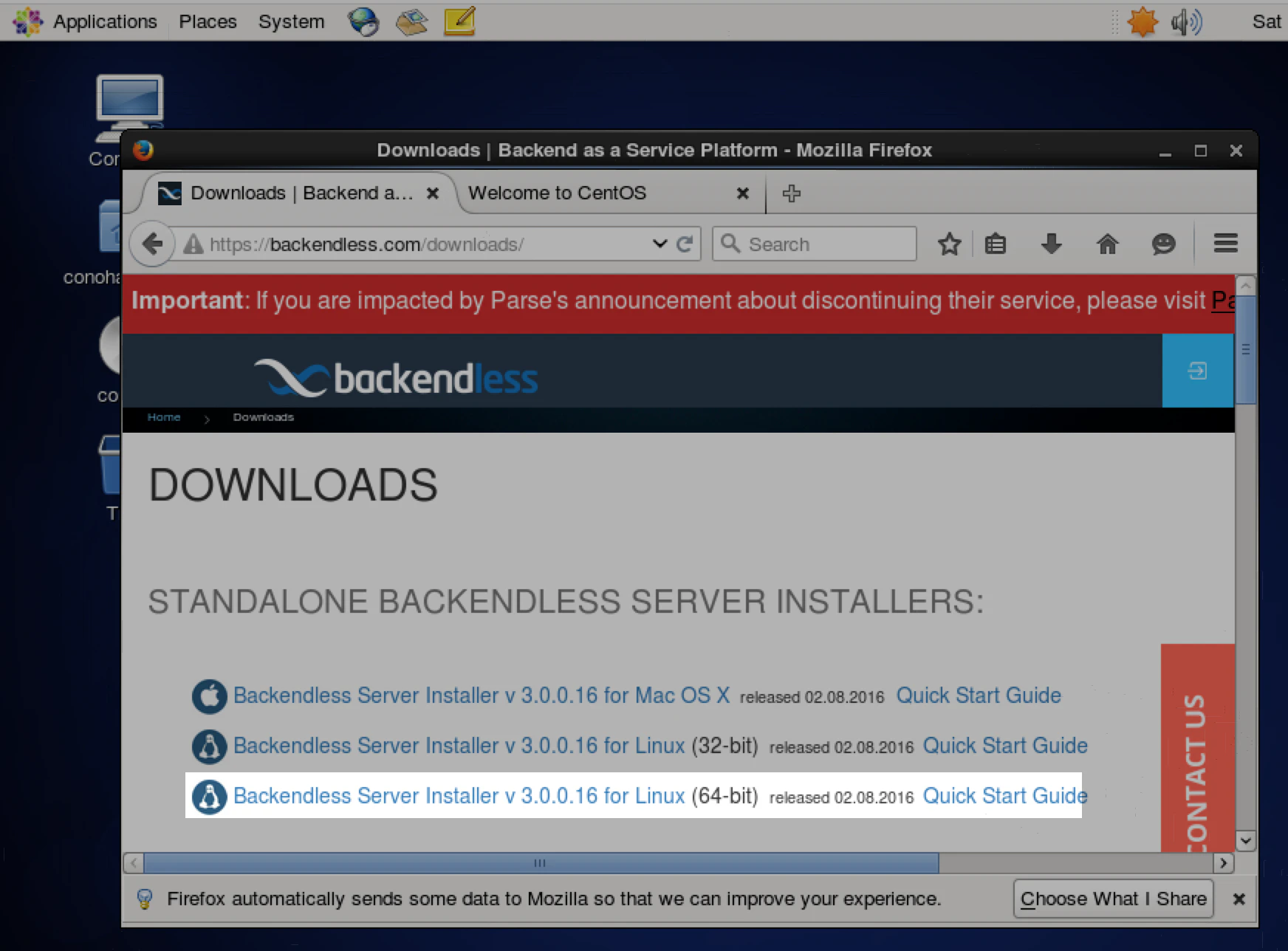Open the Places menu
This screenshot has height=951, width=1288.
tap(208, 21)
